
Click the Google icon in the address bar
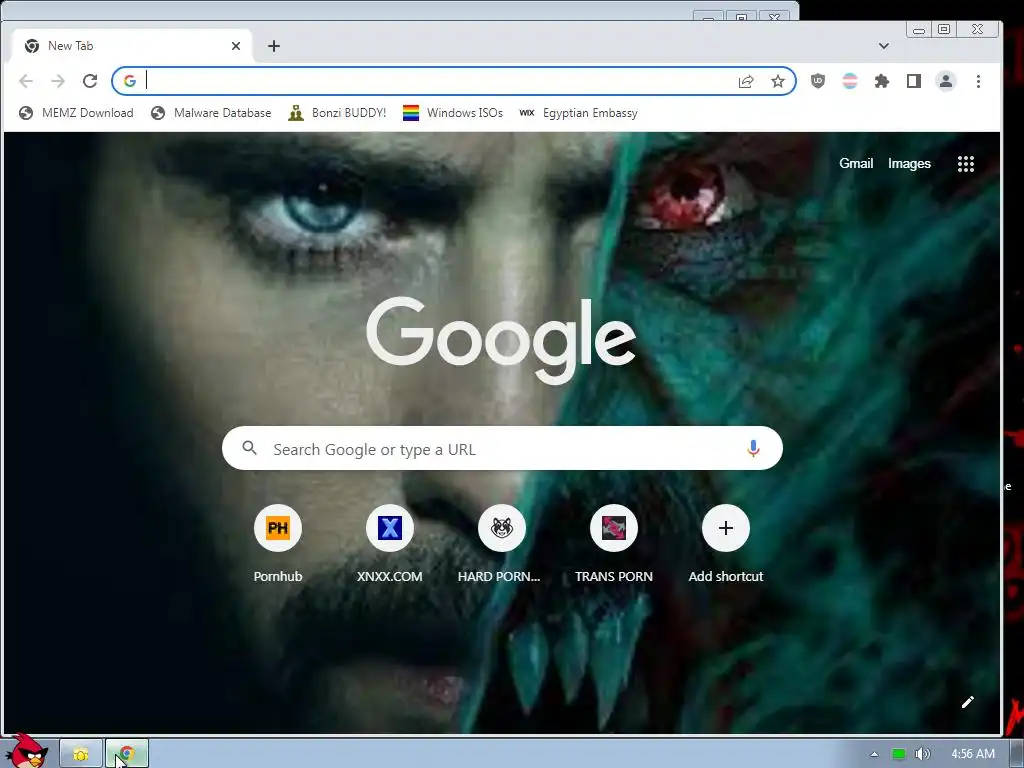[x=130, y=81]
